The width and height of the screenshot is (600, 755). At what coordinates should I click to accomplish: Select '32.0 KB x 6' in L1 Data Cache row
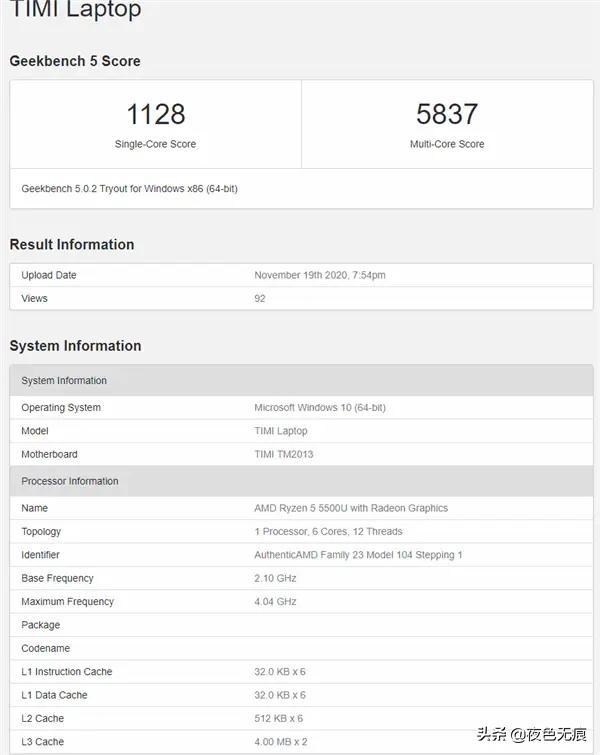tap(280, 695)
